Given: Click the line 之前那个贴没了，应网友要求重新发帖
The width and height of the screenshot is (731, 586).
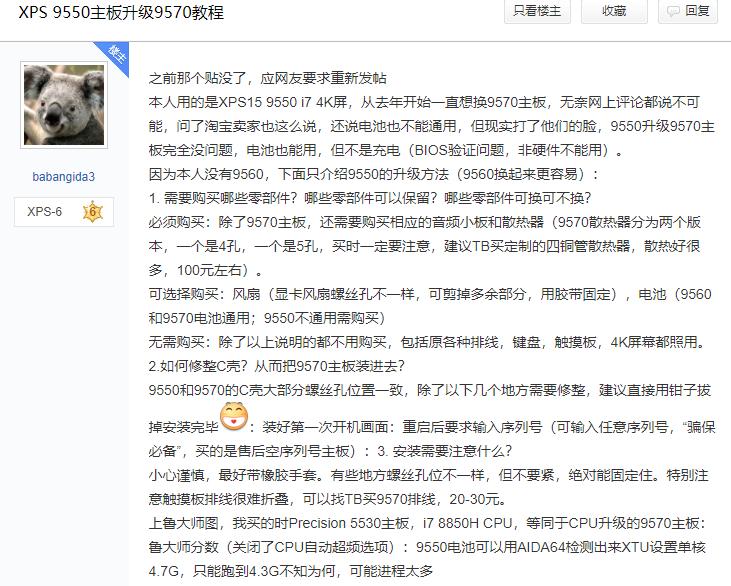Looking at the screenshot, I should tap(267, 78).
